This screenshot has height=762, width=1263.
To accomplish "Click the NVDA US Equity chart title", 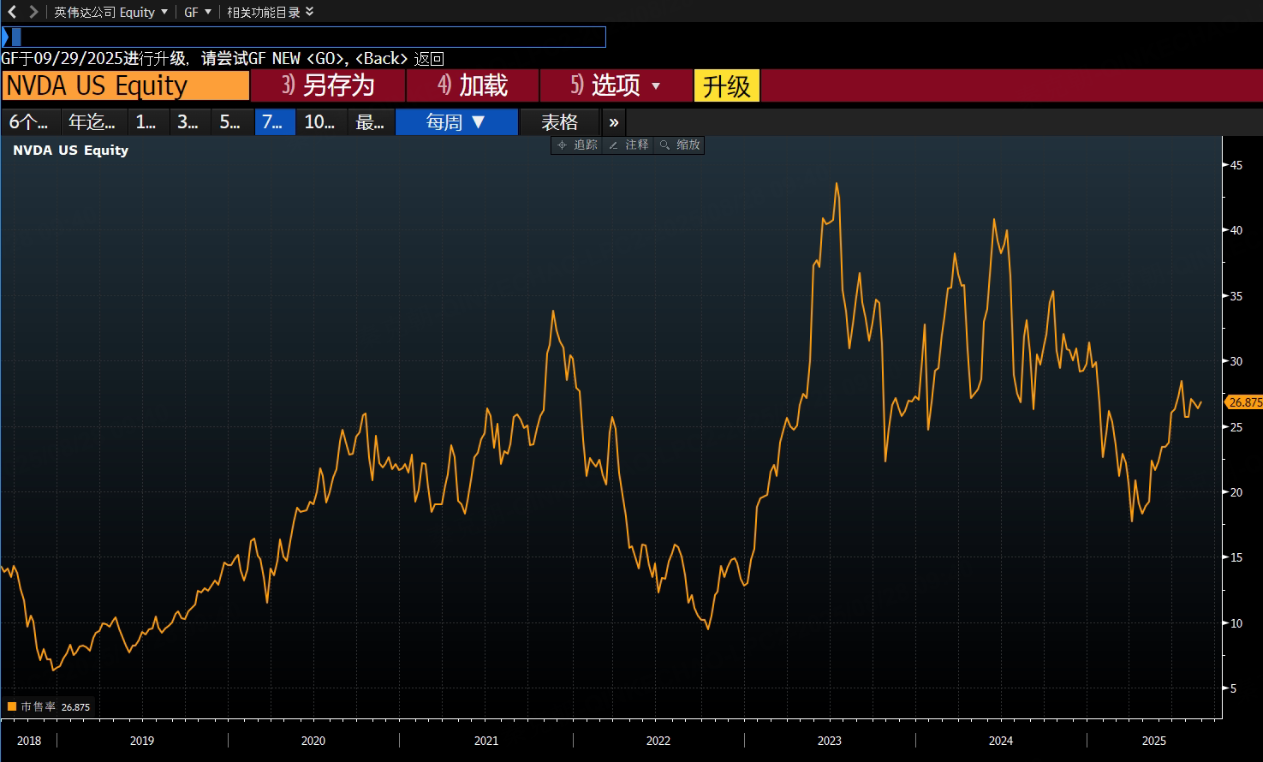I will [70, 150].
